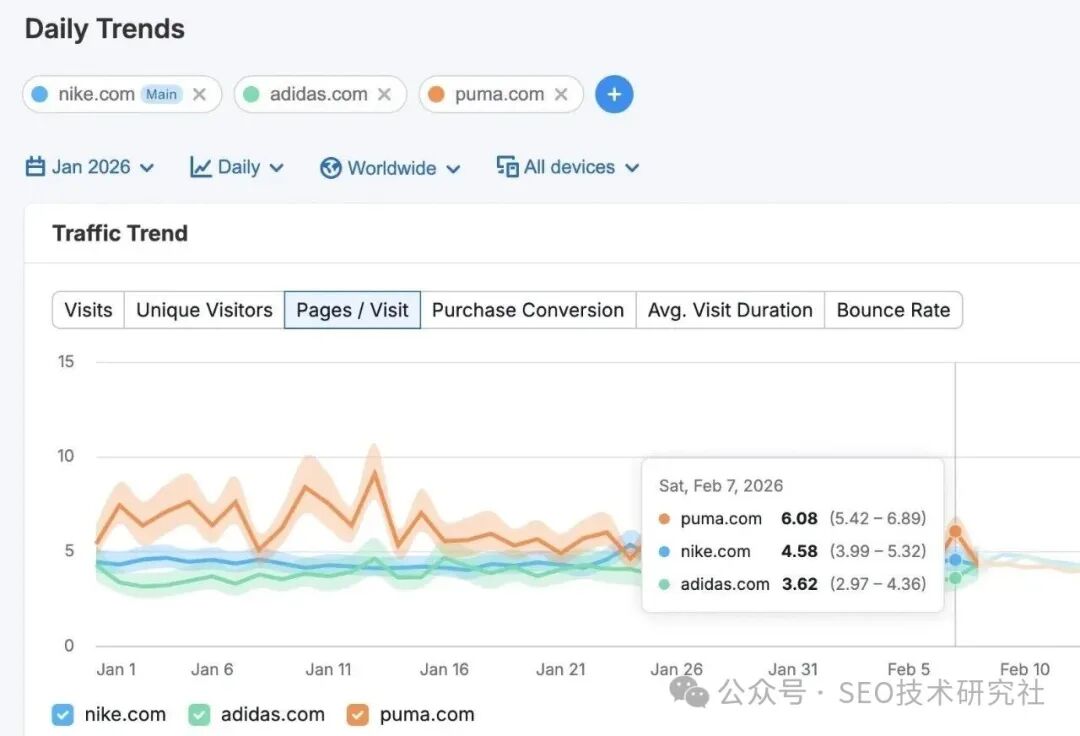Viewport: 1080px width, 736px height.
Task: Remove puma.com domain chip
Action: point(561,95)
